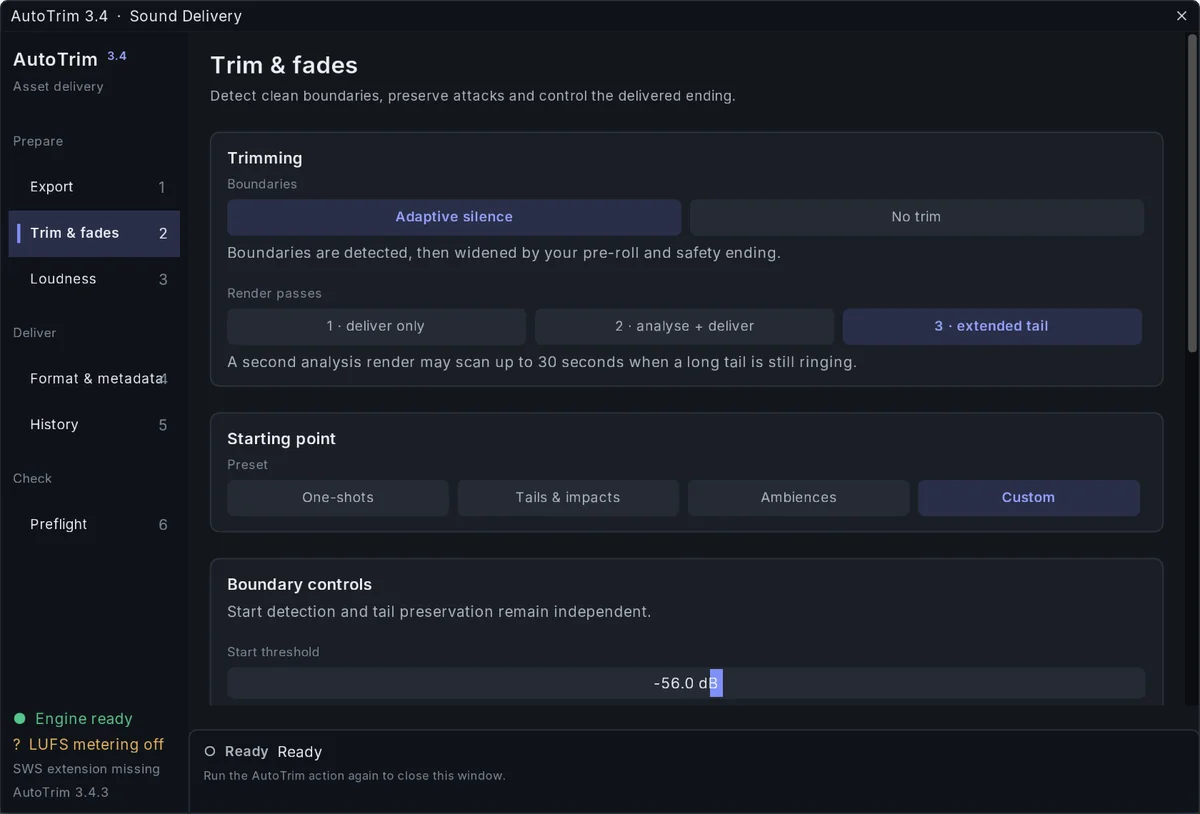Click the vertical scrollbar thumb

pyautogui.click(x=1191, y=193)
